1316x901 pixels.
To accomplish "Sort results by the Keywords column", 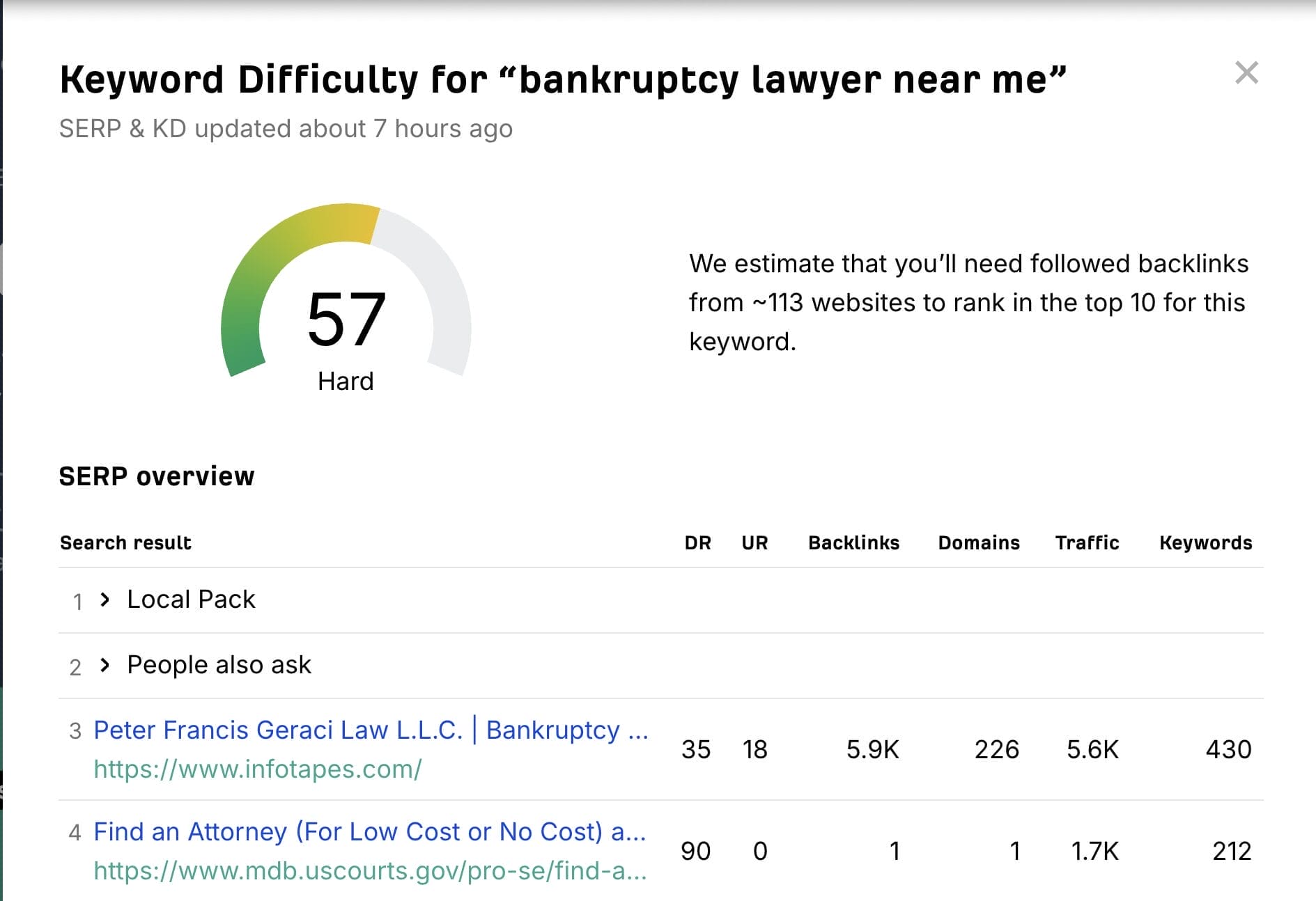I will click(1205, 542).
